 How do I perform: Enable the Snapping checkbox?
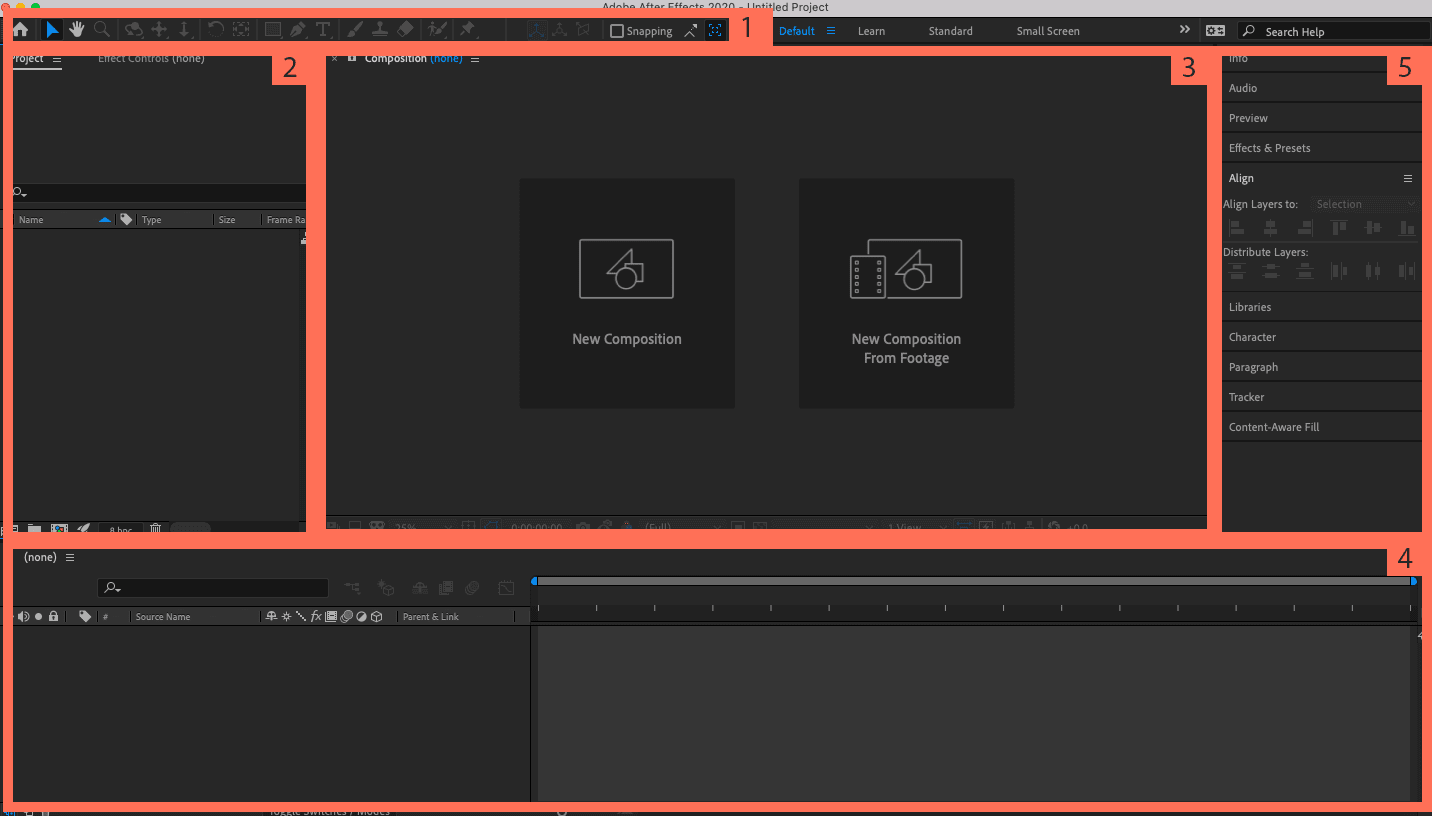[616, 31]
